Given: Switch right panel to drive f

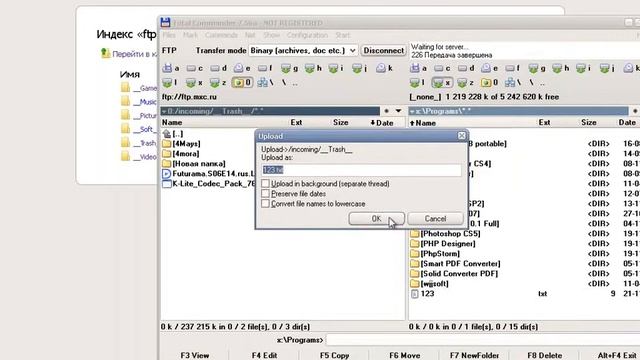Looking at the screenshot, I should 513,68.
